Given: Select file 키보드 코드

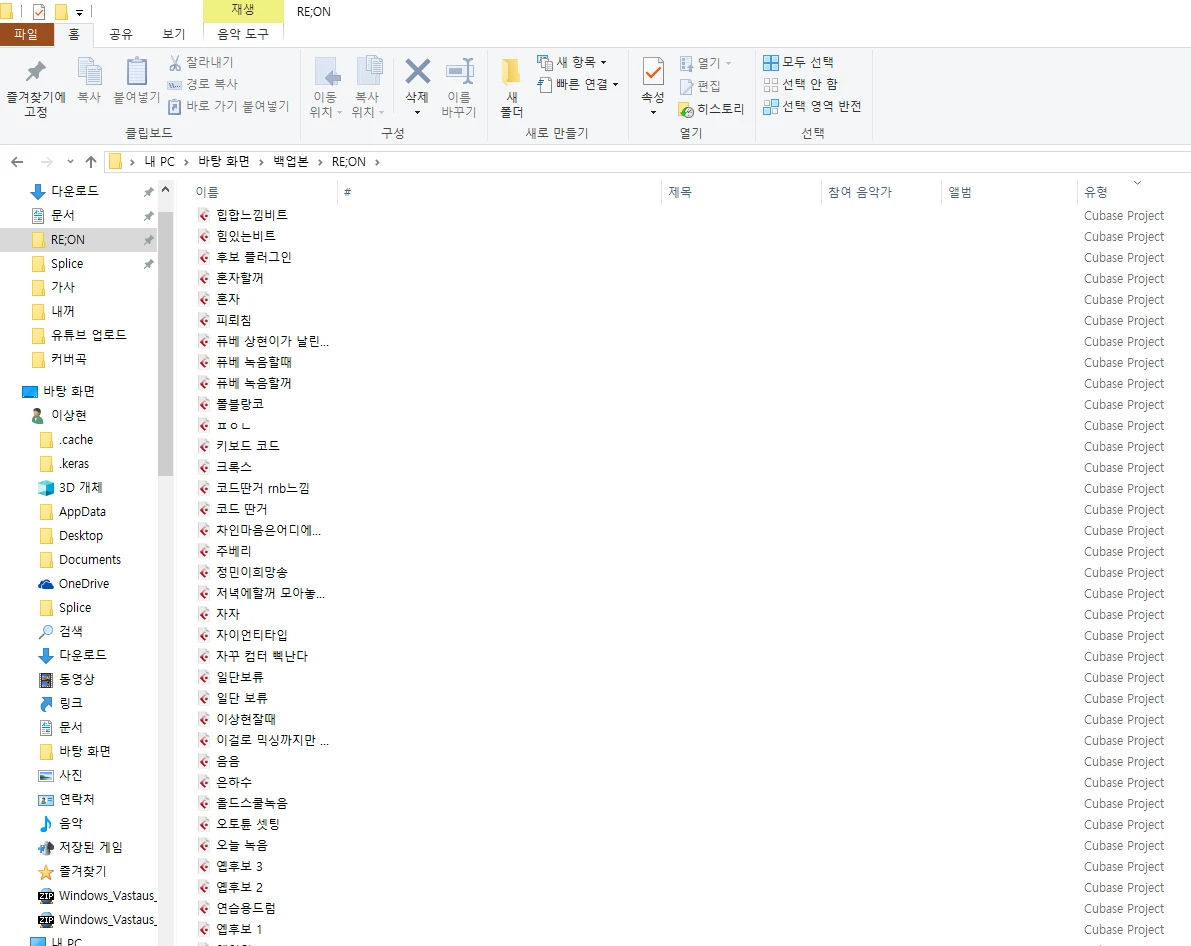Looking at the screenshot, I should (248, 446).
